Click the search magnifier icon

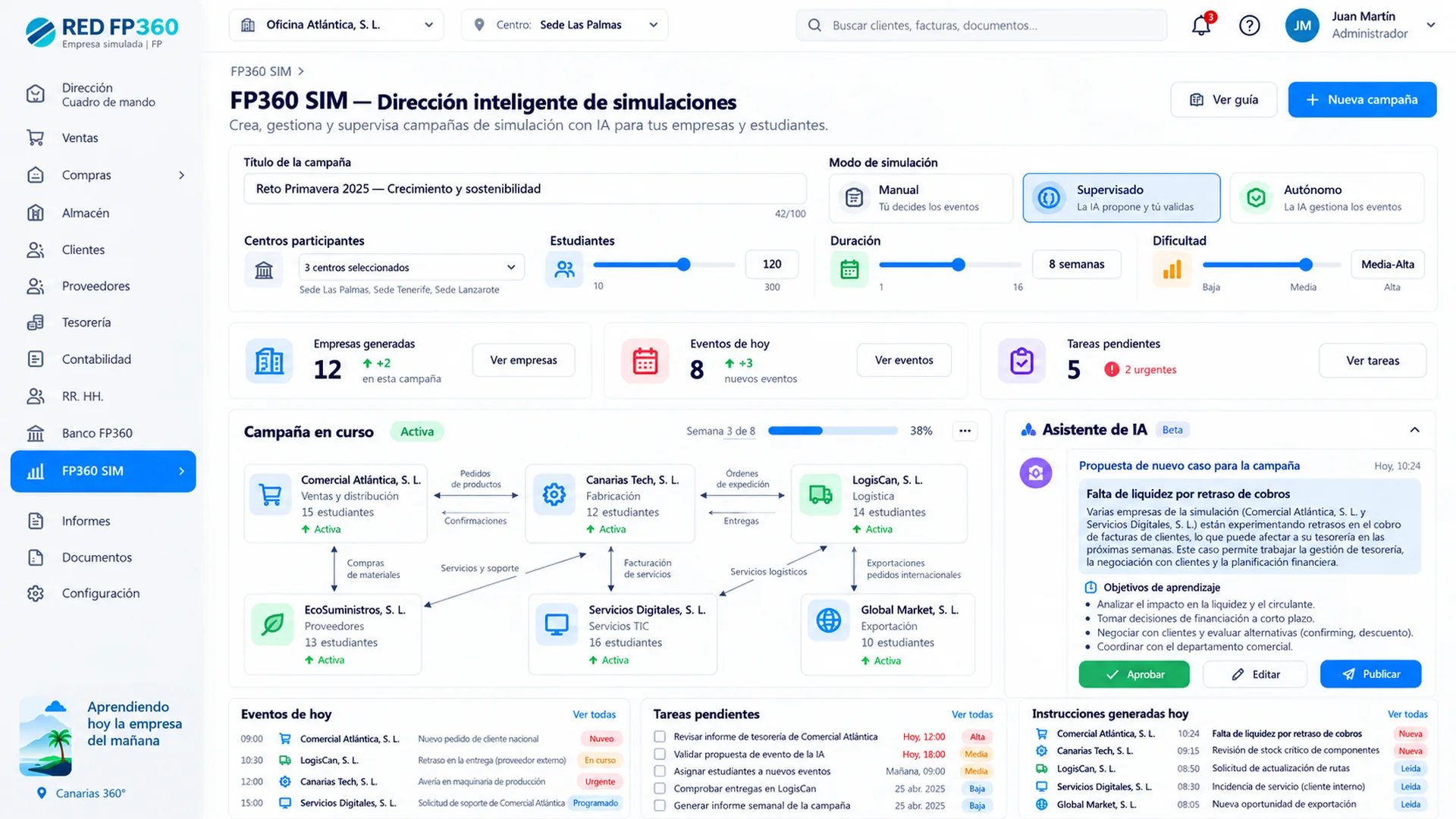[814, 25]
